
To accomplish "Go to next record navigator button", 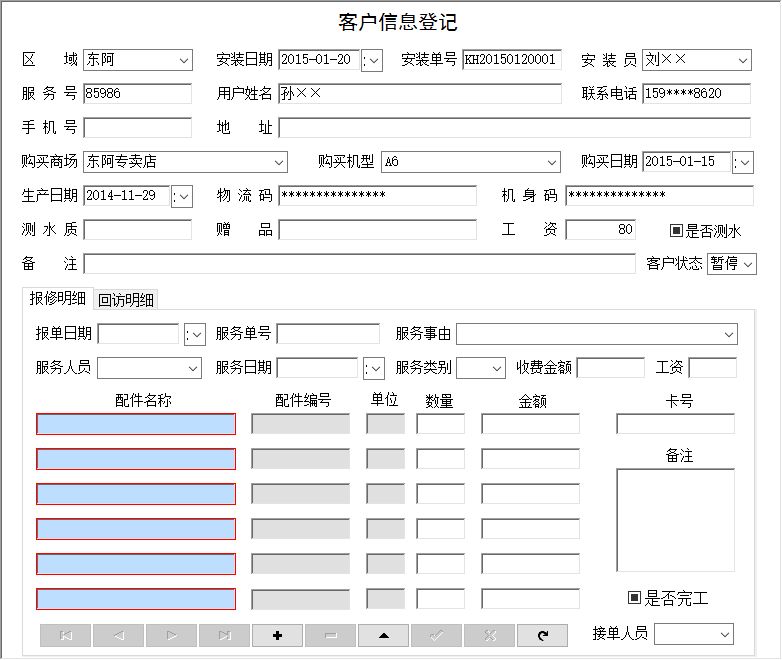I will coord(172,635).
